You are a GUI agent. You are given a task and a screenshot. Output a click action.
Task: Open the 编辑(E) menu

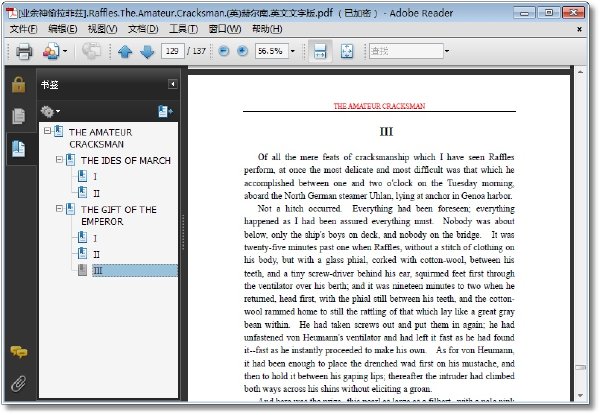[63, 29]
